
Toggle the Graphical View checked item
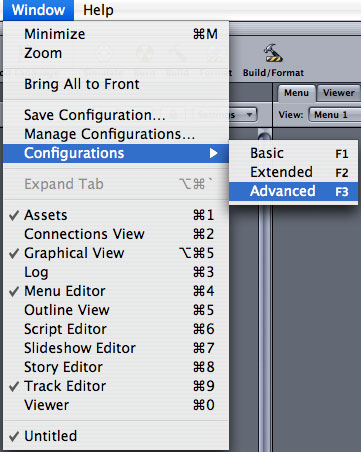coord(116,253)
